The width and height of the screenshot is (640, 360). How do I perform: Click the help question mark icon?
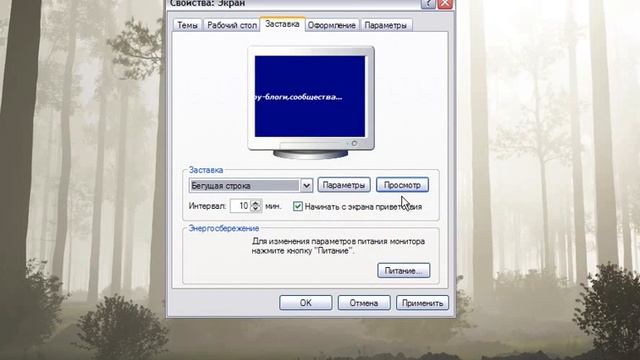428,3
